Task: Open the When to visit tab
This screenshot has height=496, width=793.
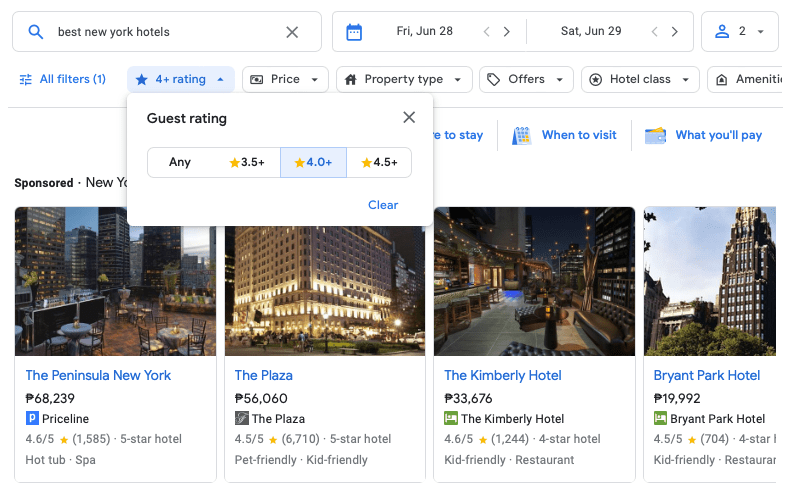Action: (x=564, y=135)
